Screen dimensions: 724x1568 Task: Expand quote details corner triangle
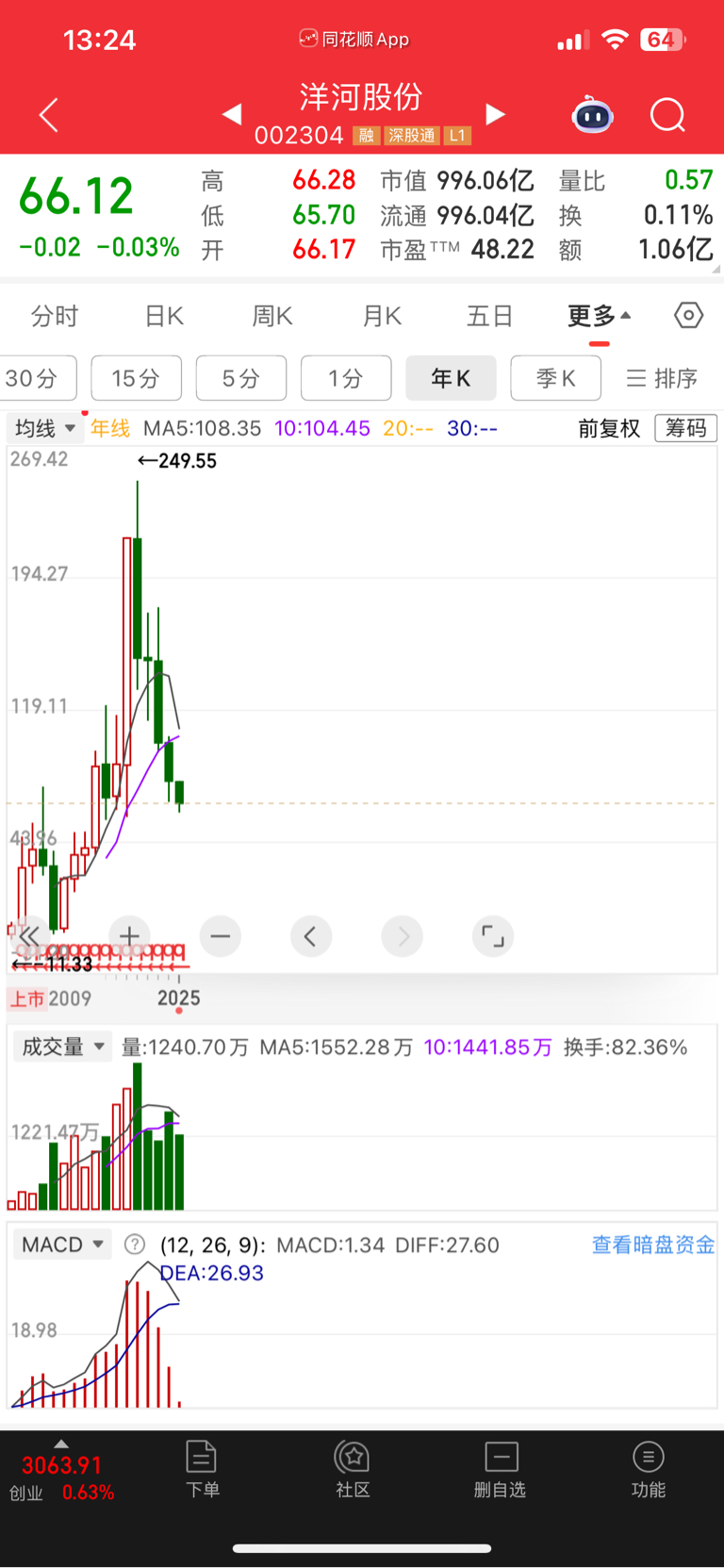[x=717, y=269]
